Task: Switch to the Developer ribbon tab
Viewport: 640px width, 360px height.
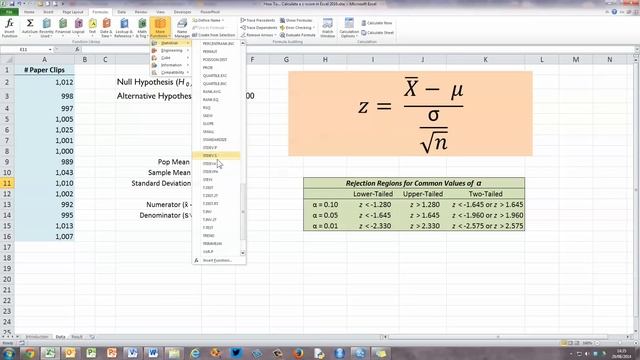Action: (x=182, y=12)
